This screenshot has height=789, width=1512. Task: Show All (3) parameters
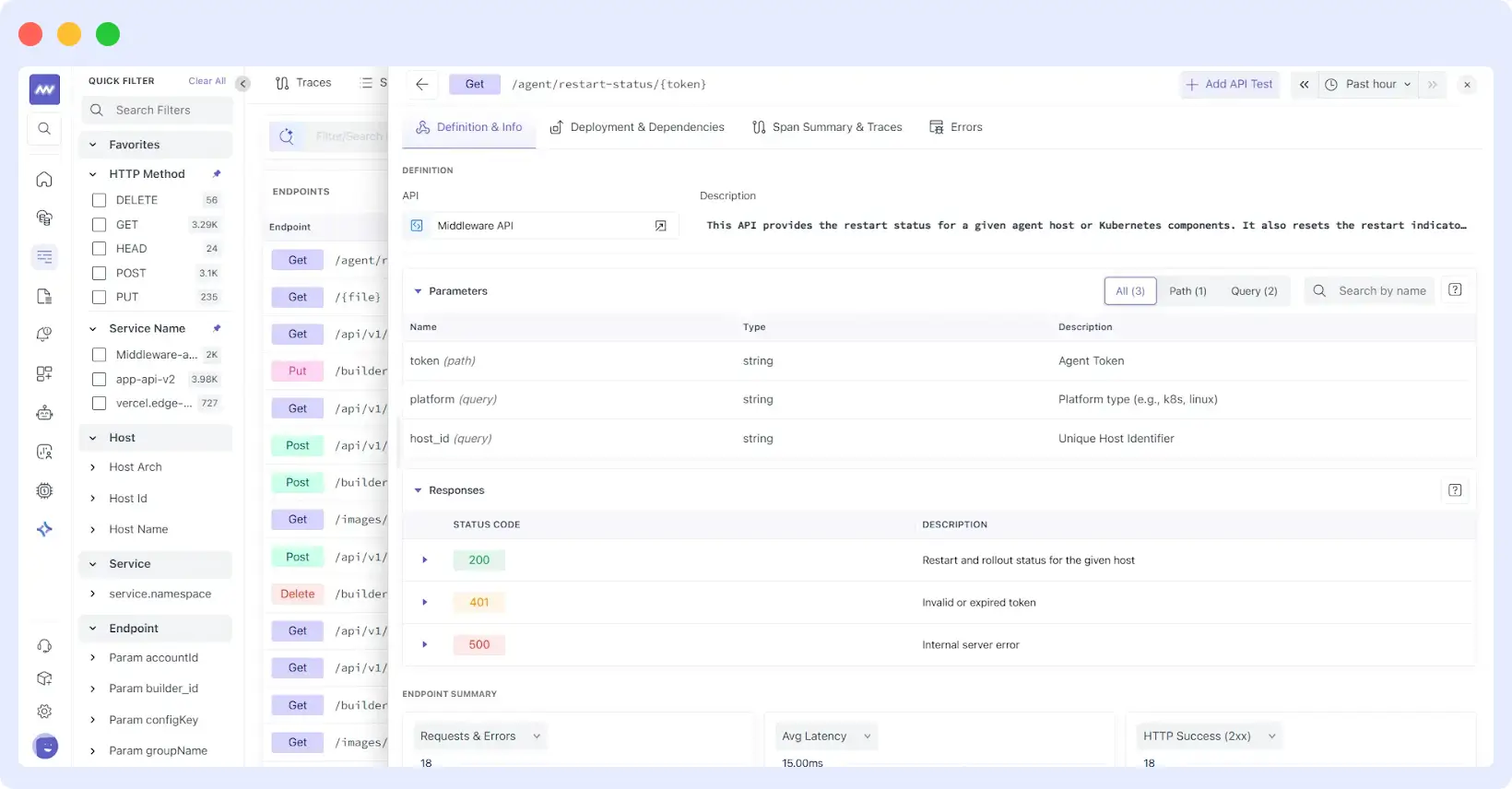1130,291
